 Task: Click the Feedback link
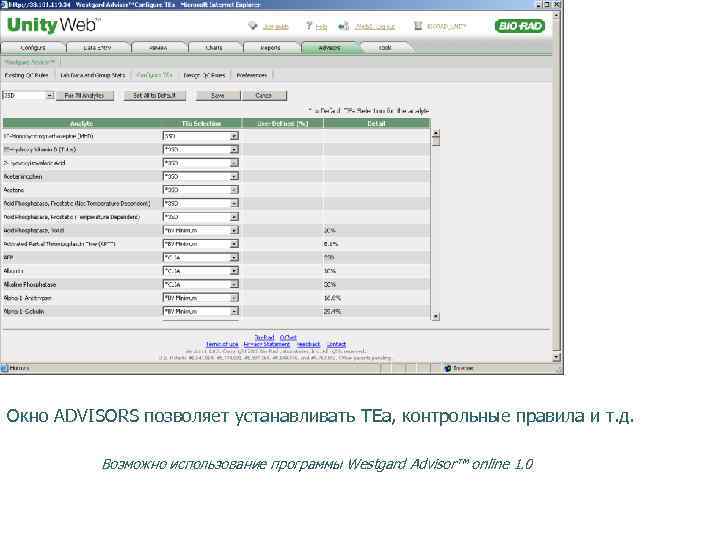click(309, 344)
